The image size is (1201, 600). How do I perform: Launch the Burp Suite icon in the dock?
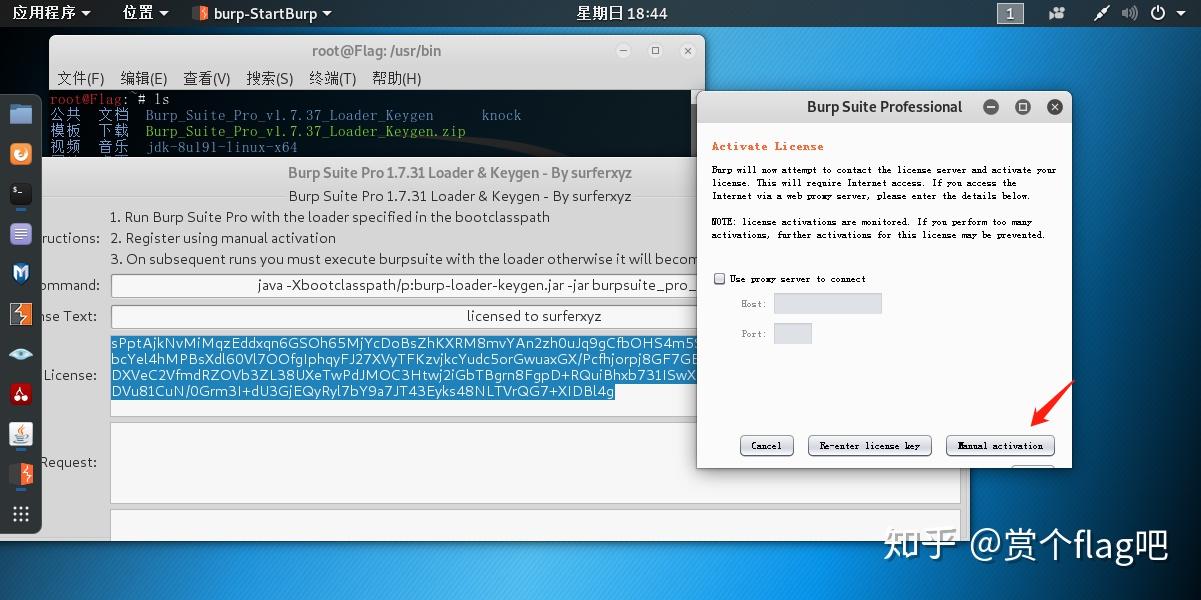[21, 314]
